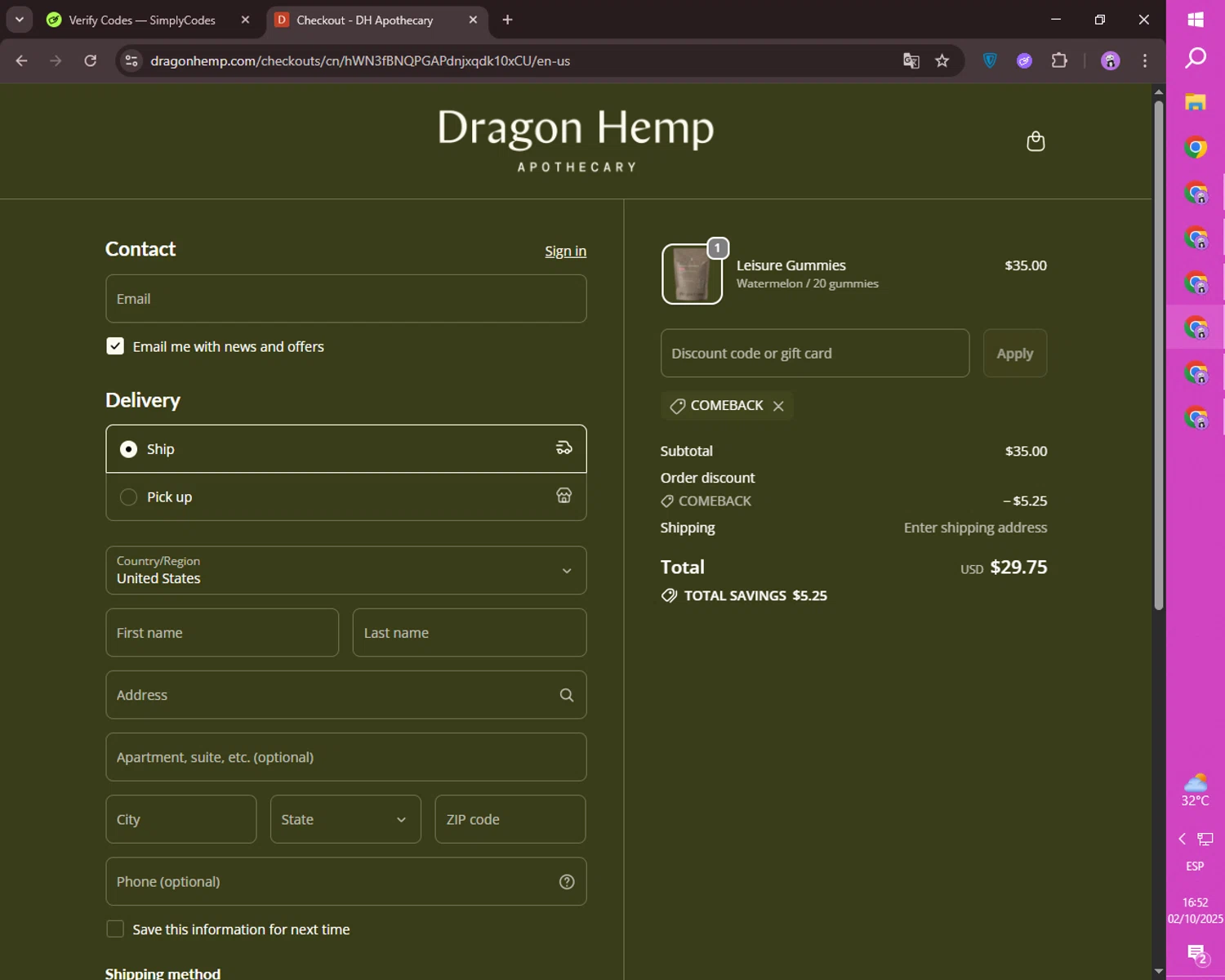The image size is (1225, 980).
Task: Focus the City field
Action: 181,819
